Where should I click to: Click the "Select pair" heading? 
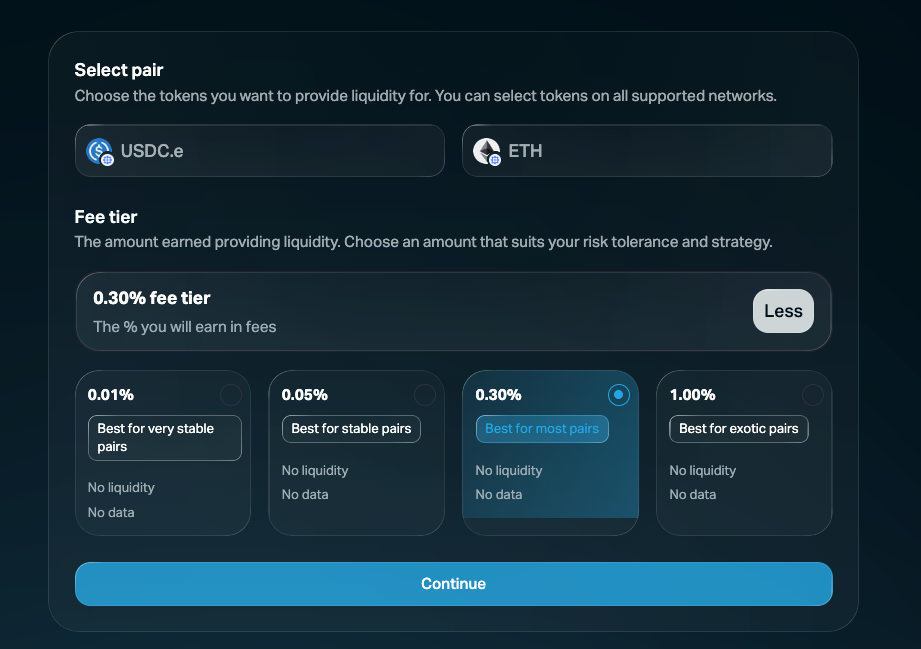click(119, 70)
